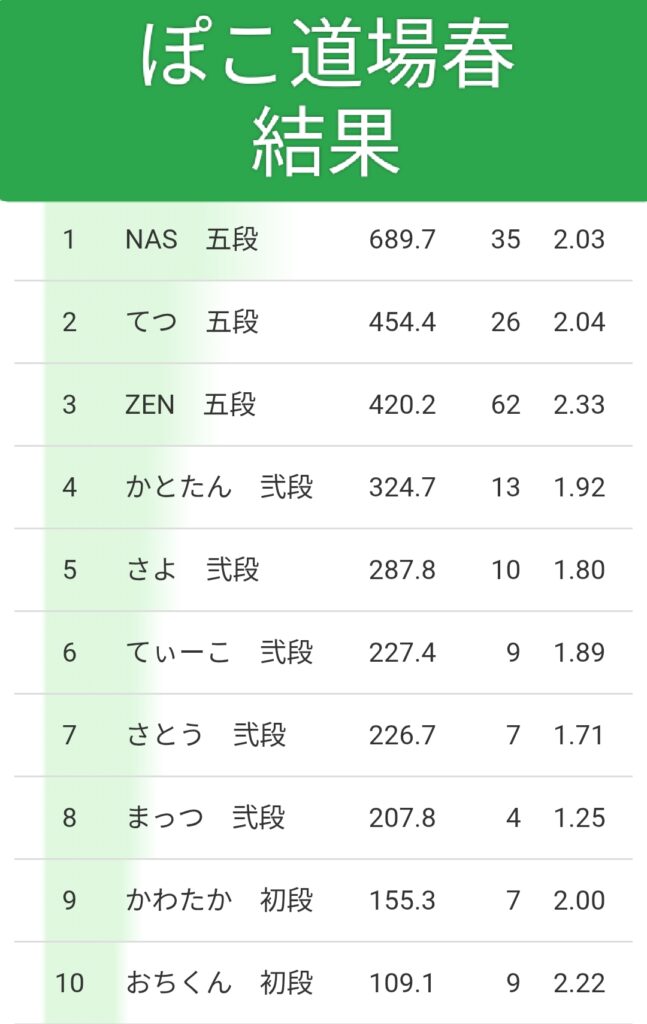Click the 689.7 score value

point(402,240)
